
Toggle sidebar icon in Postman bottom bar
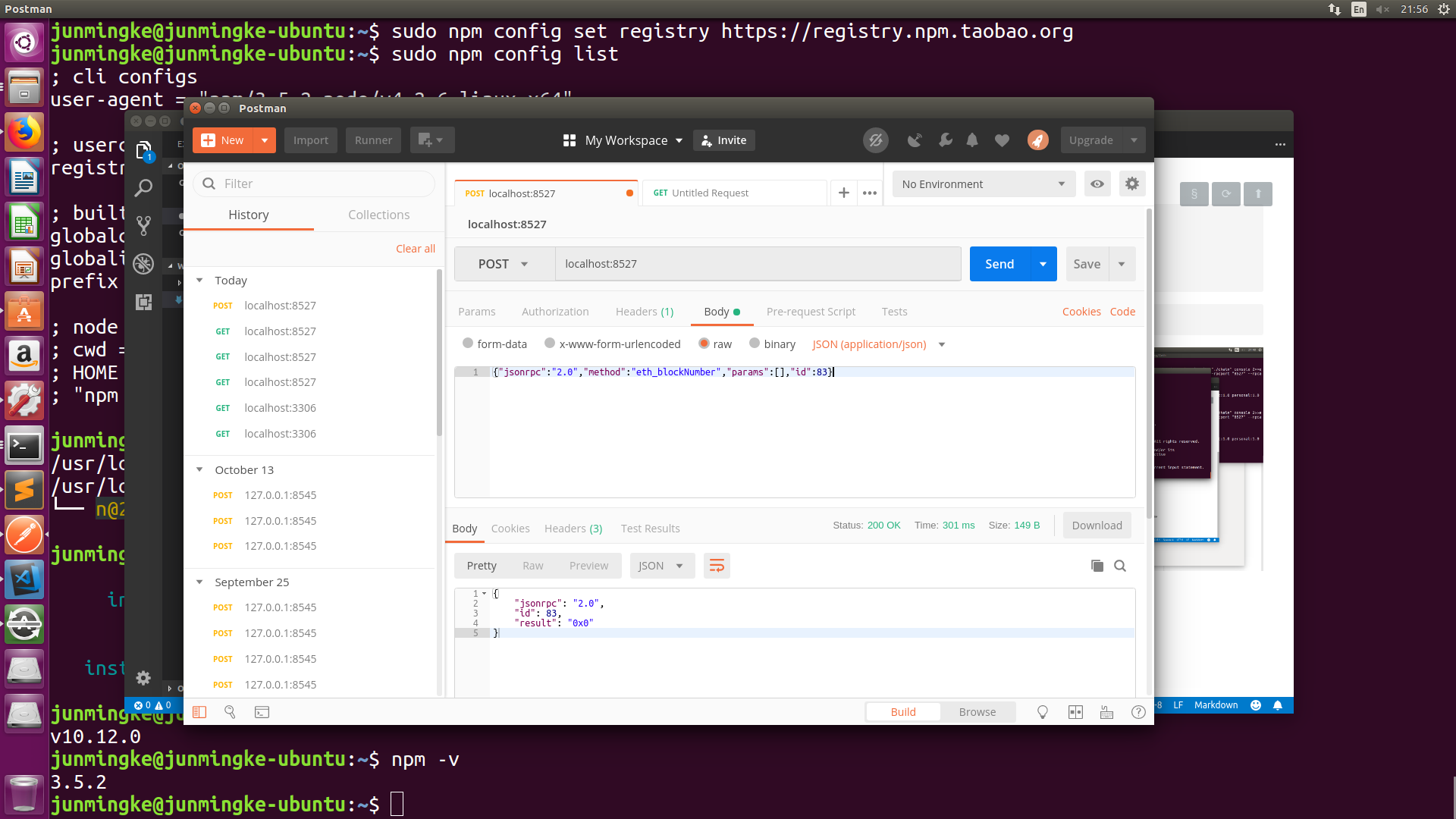(199, 712)
